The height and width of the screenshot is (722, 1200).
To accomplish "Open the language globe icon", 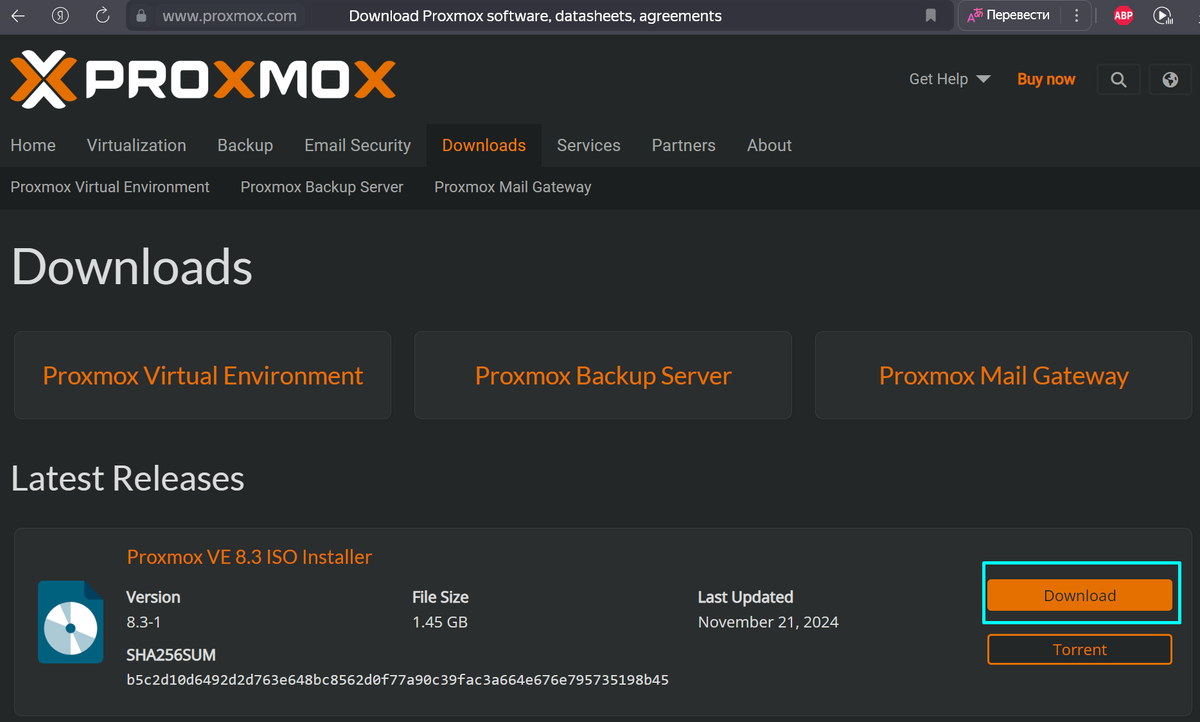I will click(1170, 80).
